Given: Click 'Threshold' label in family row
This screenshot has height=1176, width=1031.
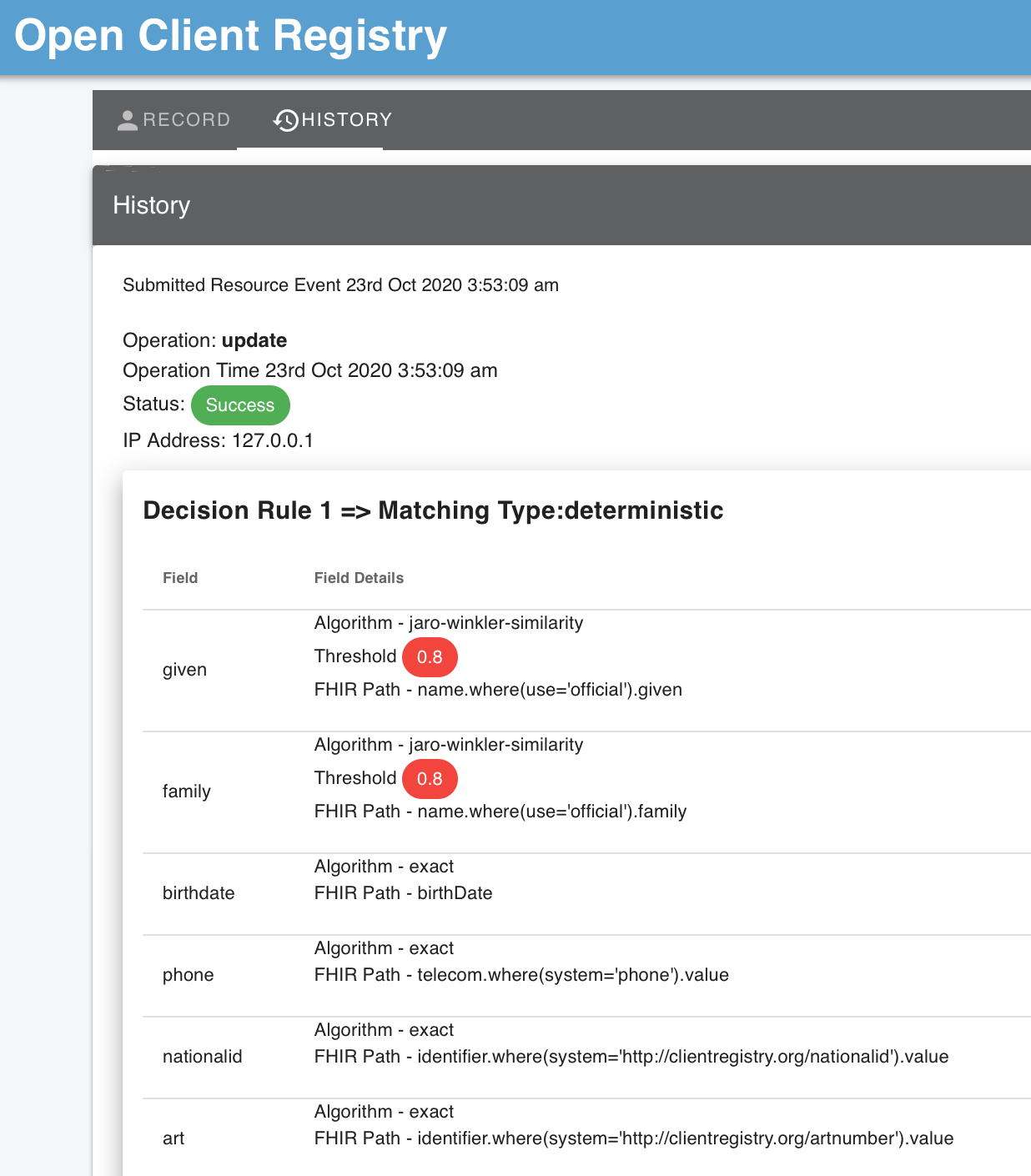Looking at the screenshot, I should coord(355,778).
